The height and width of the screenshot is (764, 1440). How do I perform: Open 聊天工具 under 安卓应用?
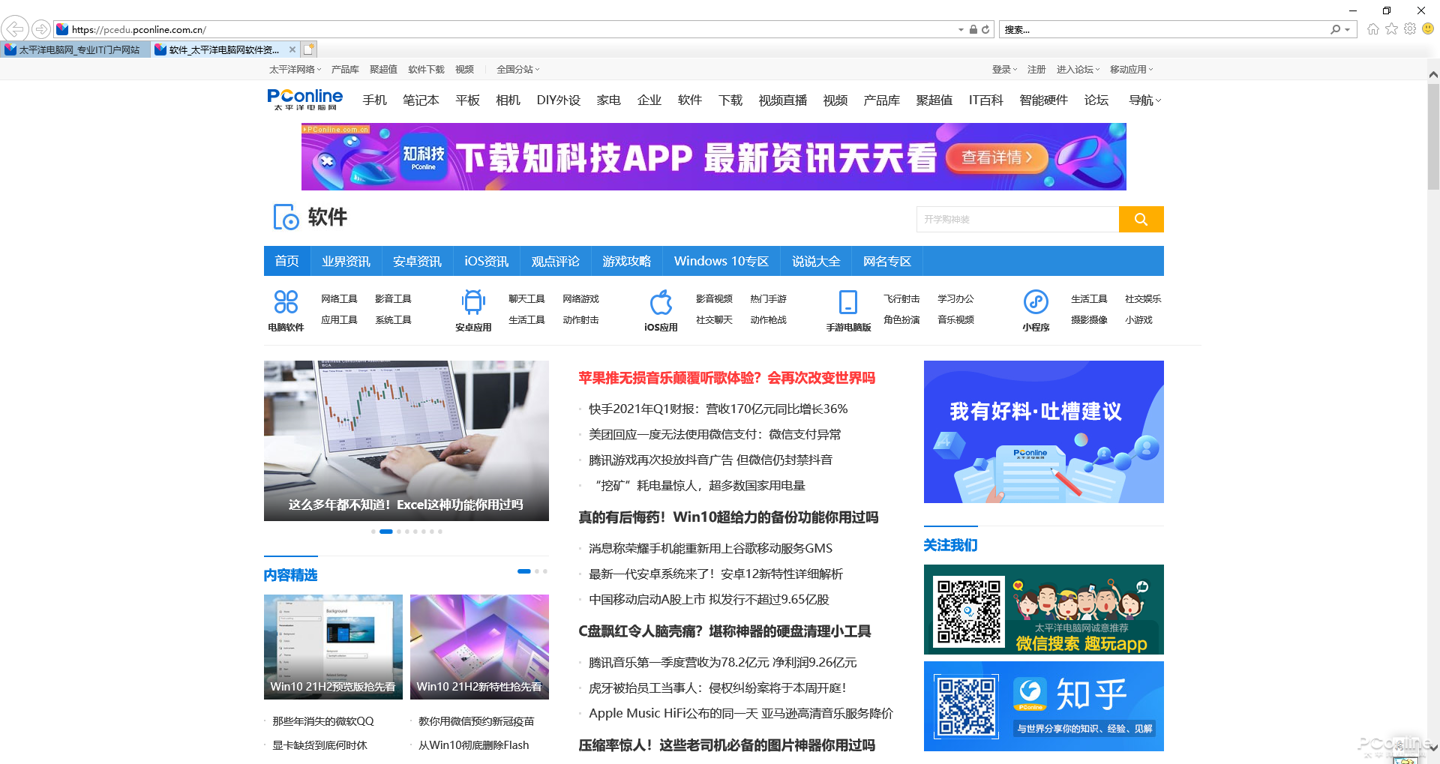click(x=526, y=299)
